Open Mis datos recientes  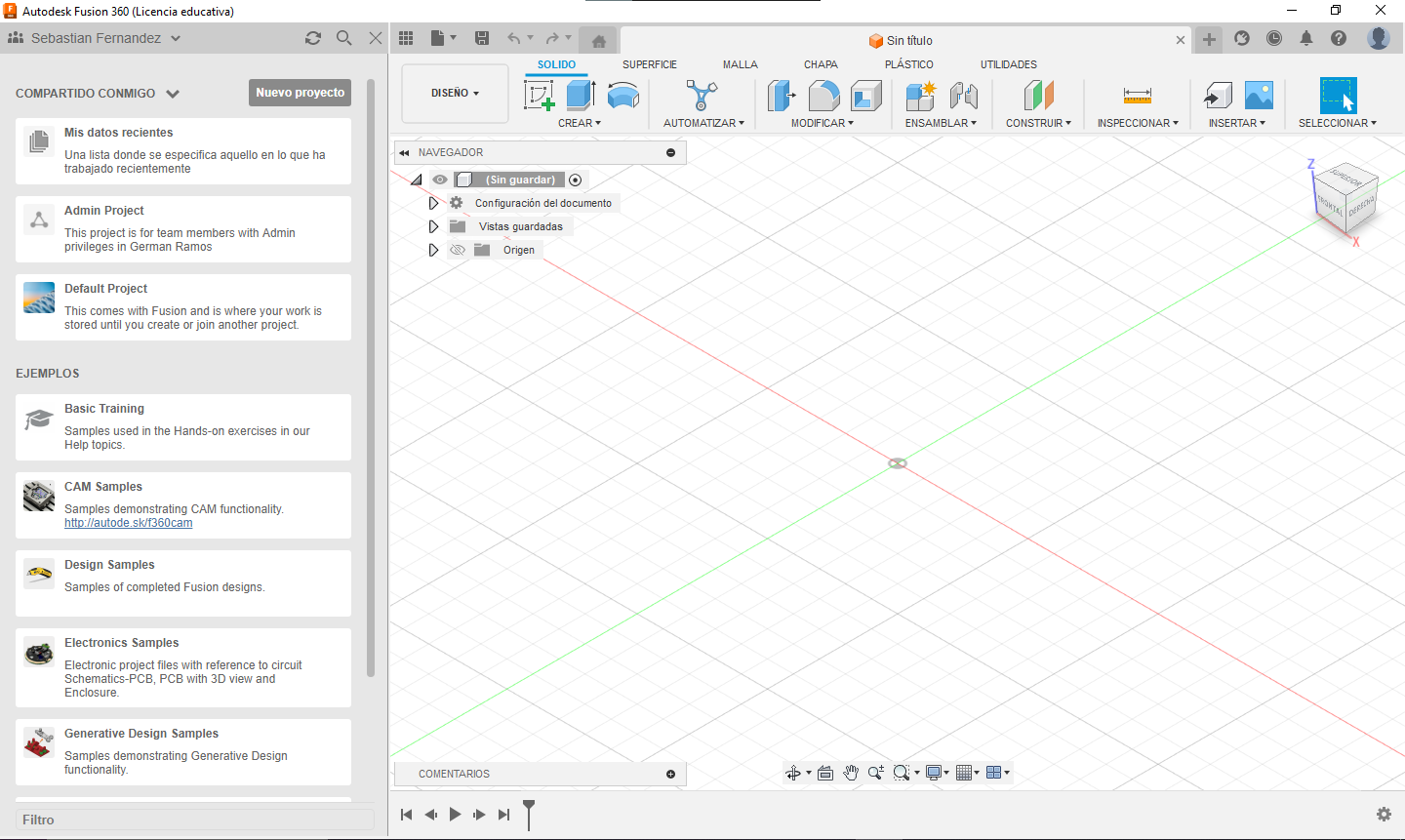[x=183, y=151]
